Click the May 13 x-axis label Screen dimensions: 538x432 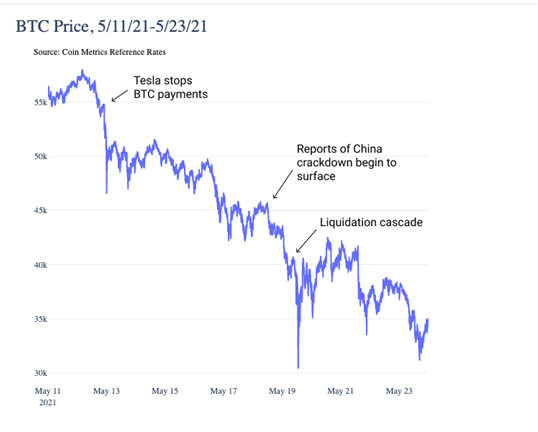coord(106,391)
